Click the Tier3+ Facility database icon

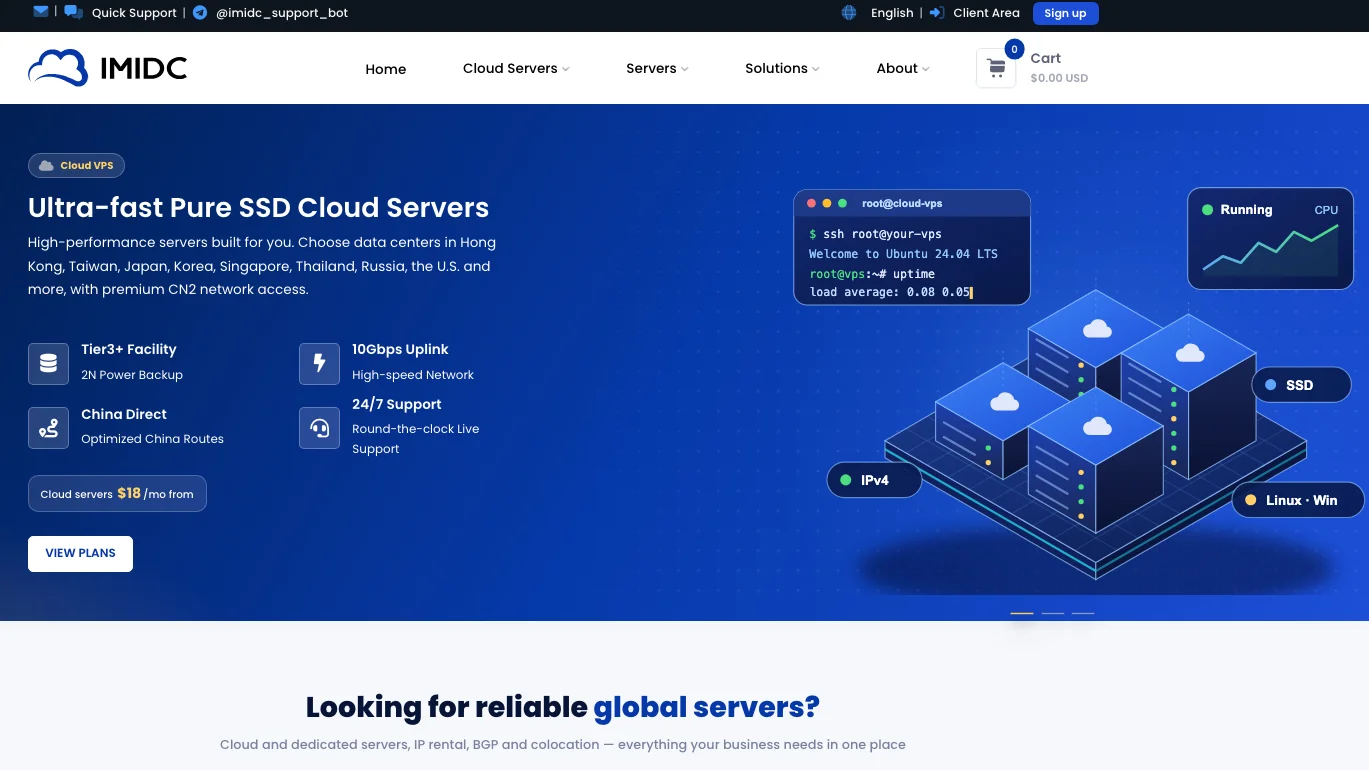click(48, 364)
